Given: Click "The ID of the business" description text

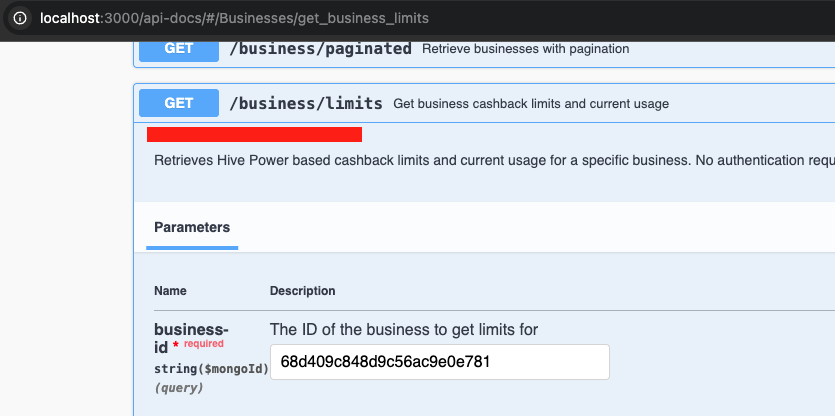Looking at the screenshot, I should click(405, 330).
